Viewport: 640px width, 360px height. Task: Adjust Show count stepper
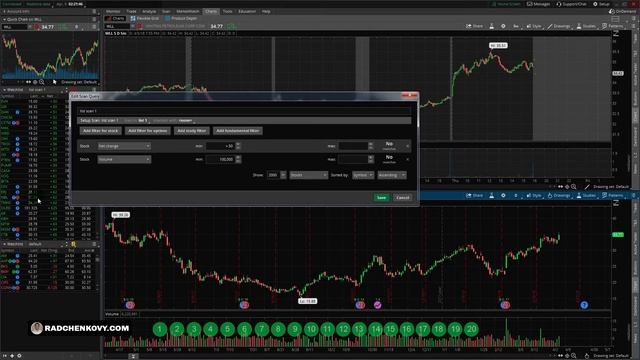pyautogui.click(x=283, y=175)
